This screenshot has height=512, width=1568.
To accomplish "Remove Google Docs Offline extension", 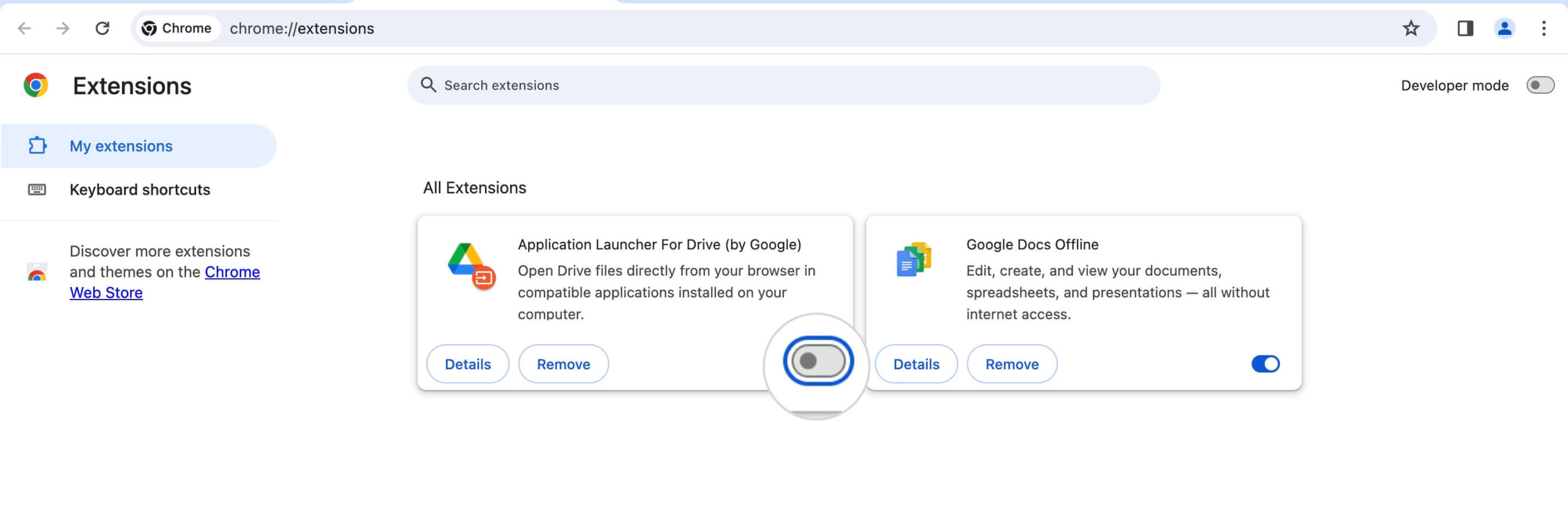I will (x=1012, y=364).
